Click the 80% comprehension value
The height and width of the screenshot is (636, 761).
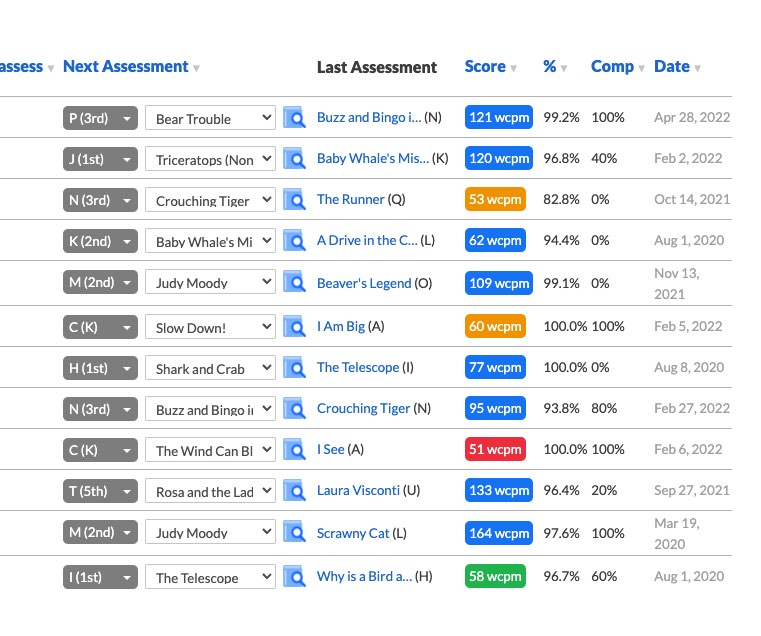point(604,409)
